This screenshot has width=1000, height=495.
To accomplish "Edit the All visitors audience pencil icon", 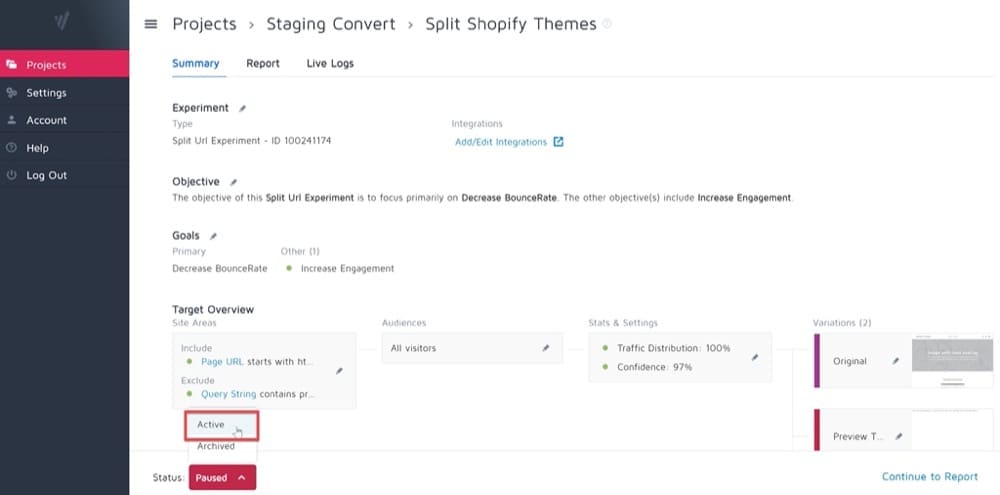I will tap(545, 348).
